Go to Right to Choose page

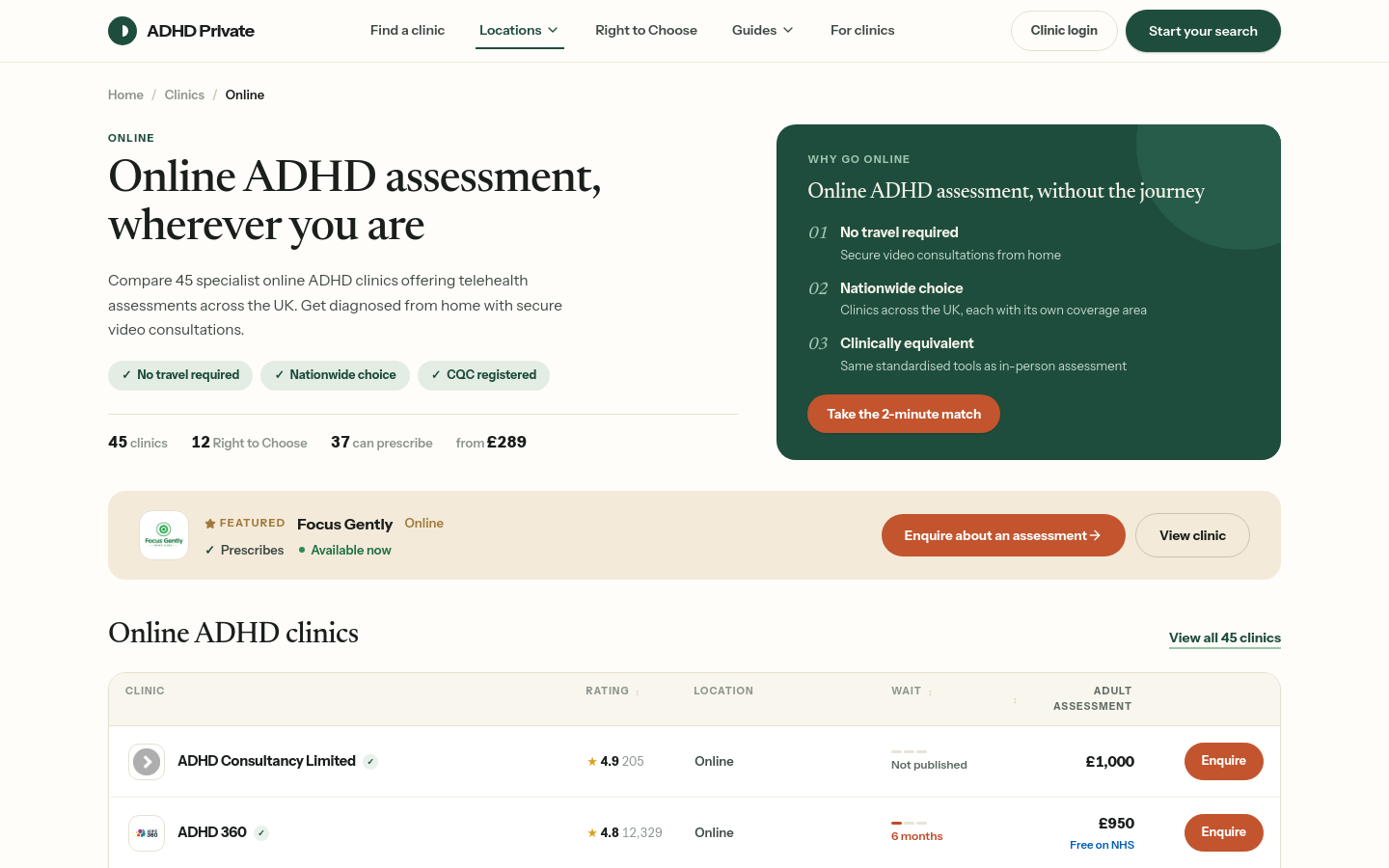pos(646,31)
